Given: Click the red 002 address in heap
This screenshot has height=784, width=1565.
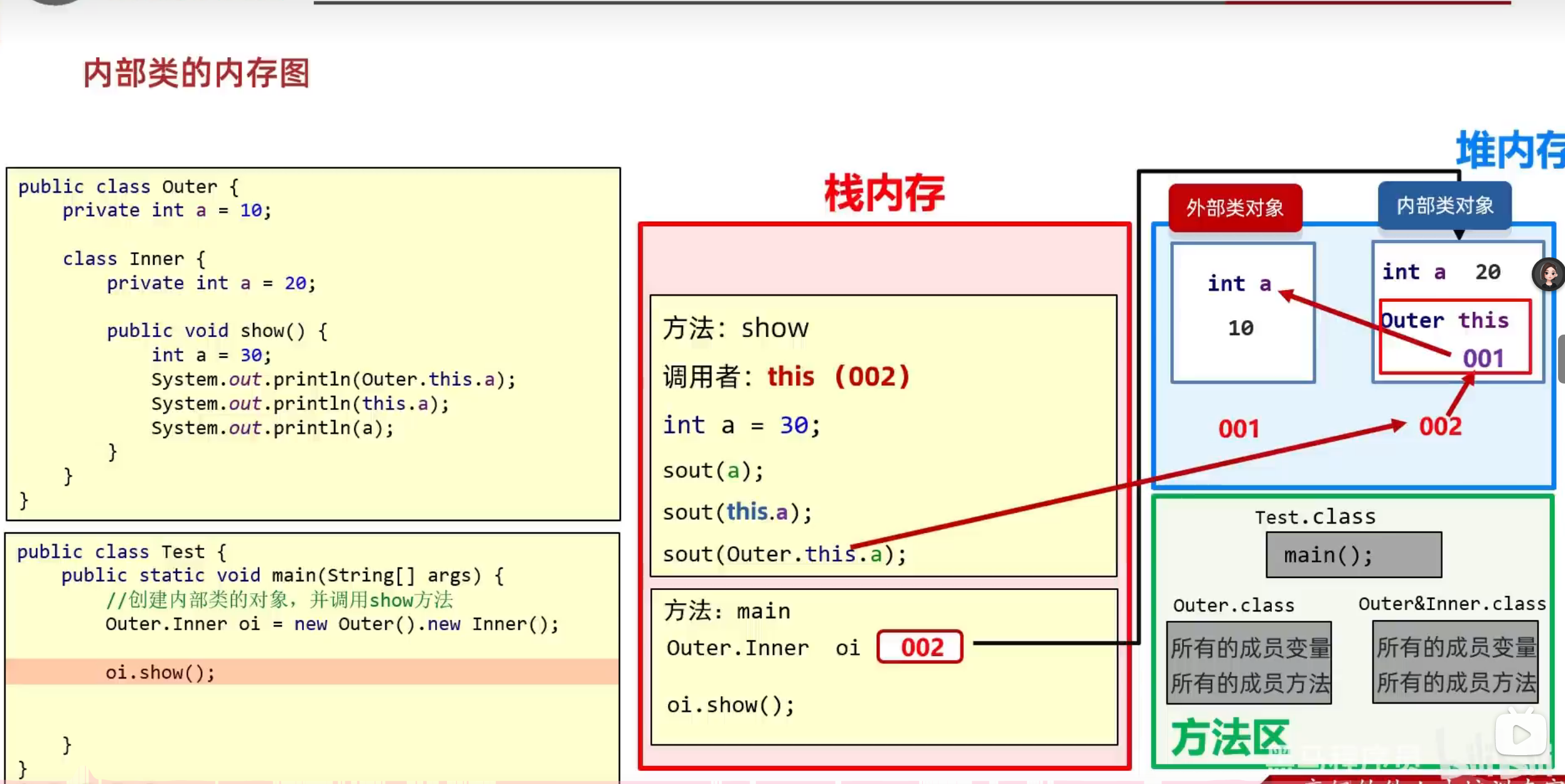Looking at the screenshot, I should pos(1440,427).
